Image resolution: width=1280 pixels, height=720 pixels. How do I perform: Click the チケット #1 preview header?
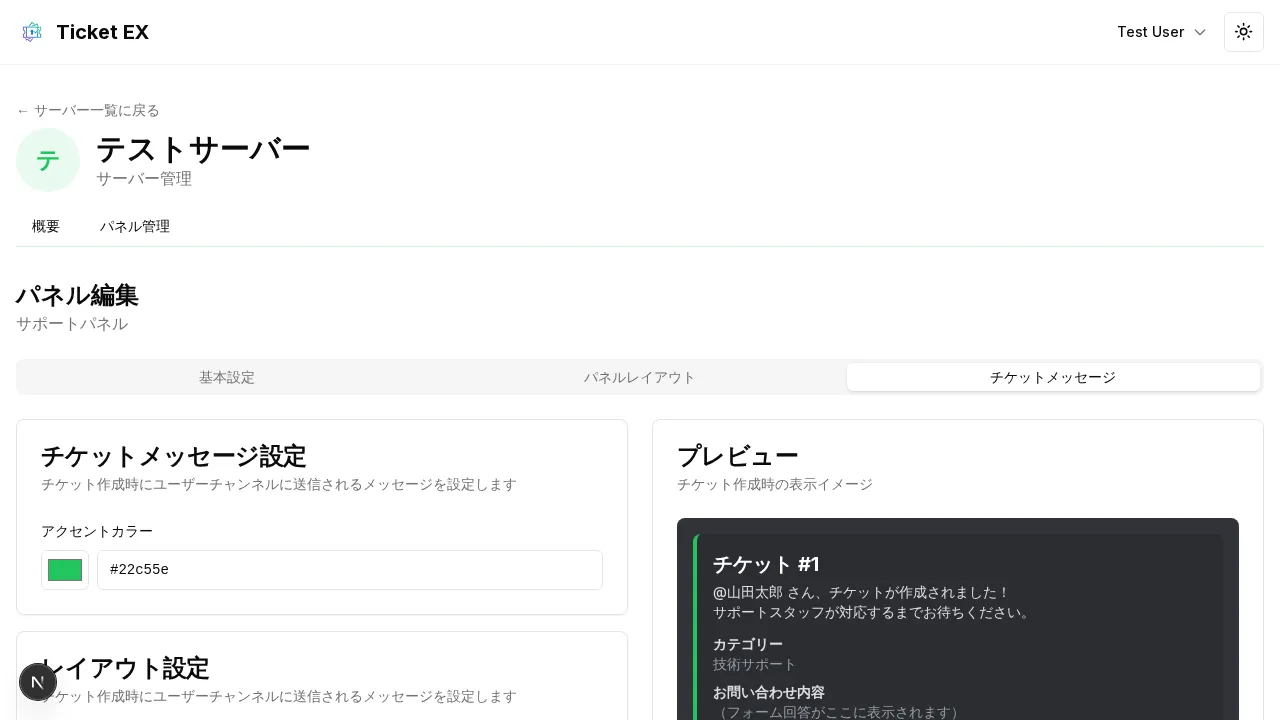coord(766,564)
